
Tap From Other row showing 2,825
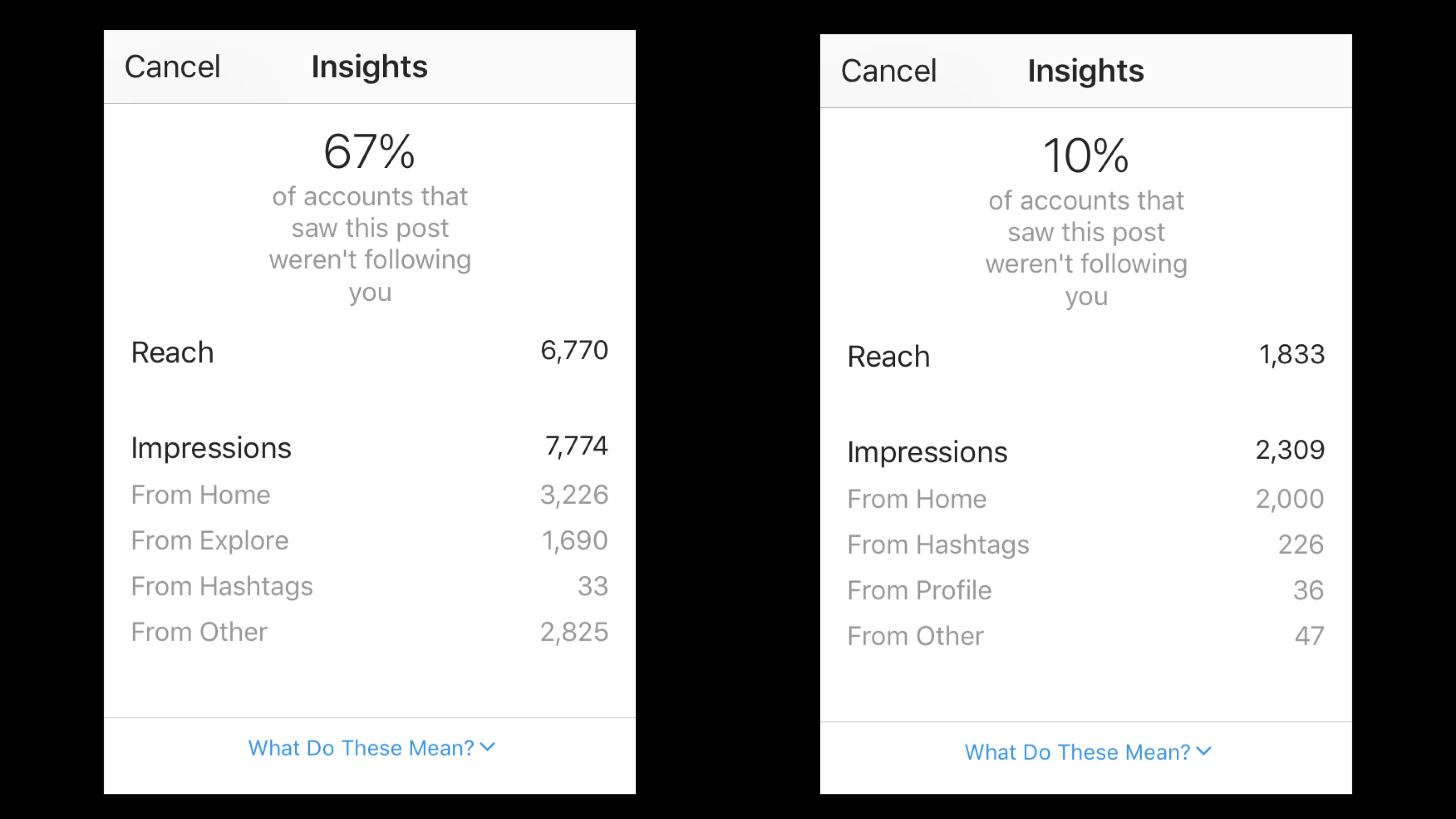370,632
